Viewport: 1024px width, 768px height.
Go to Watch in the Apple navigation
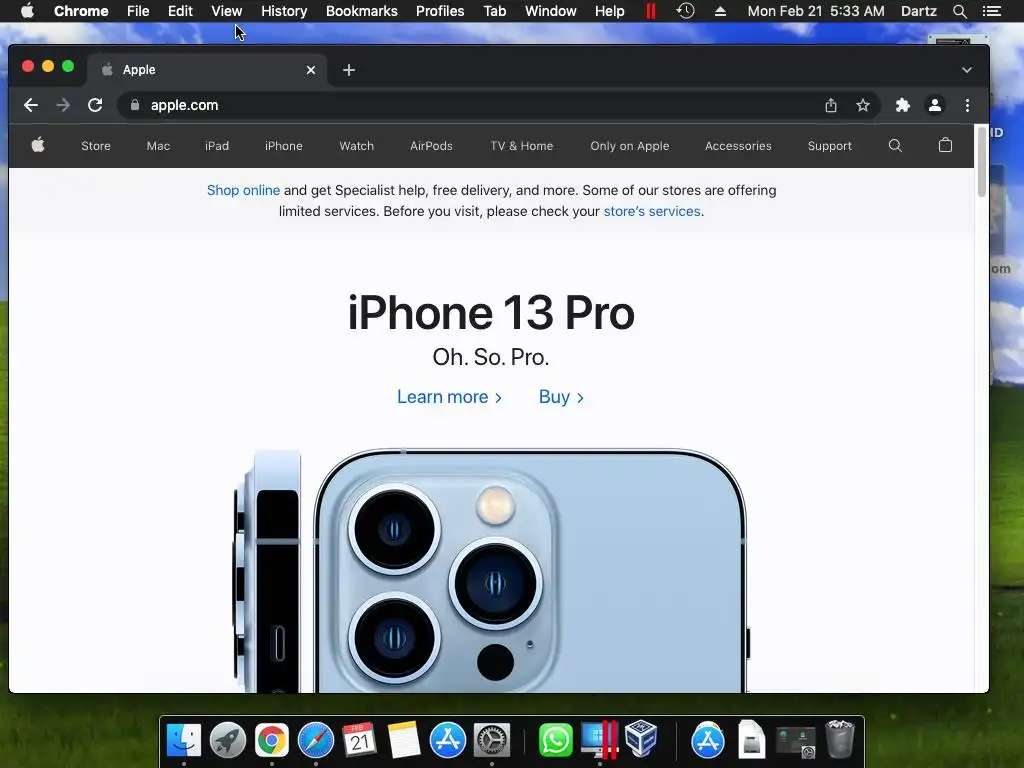357,146
